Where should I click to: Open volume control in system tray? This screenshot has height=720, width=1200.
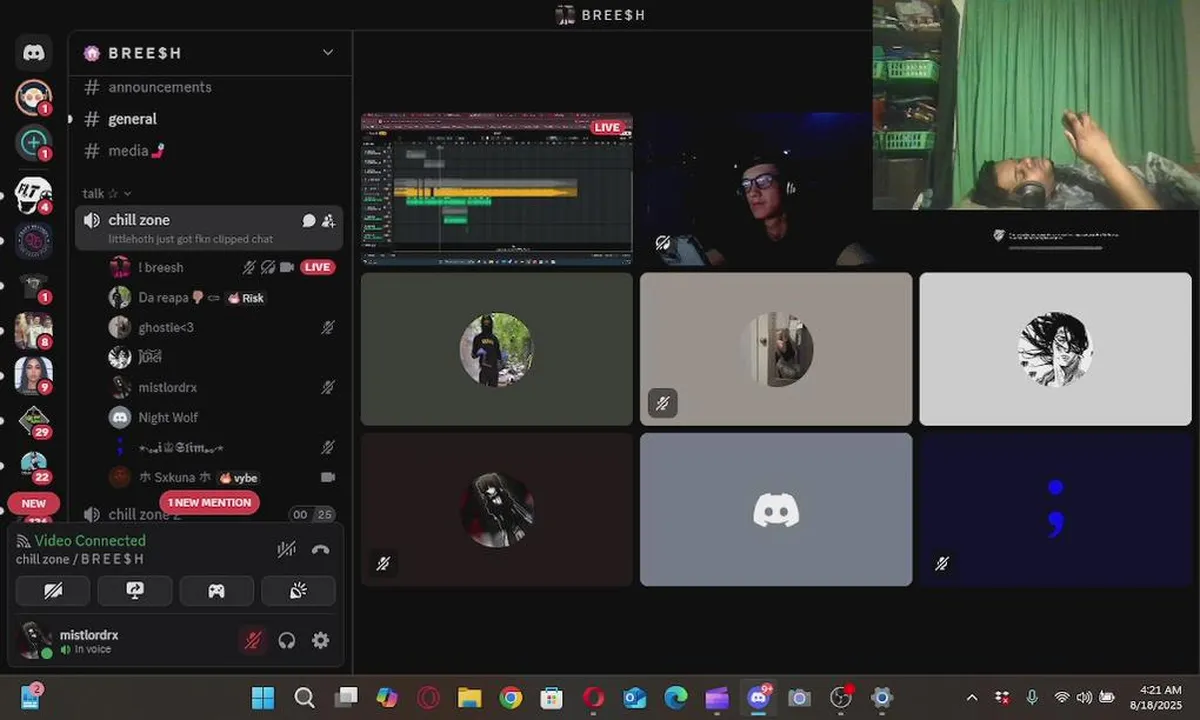tap(1084, 697)
